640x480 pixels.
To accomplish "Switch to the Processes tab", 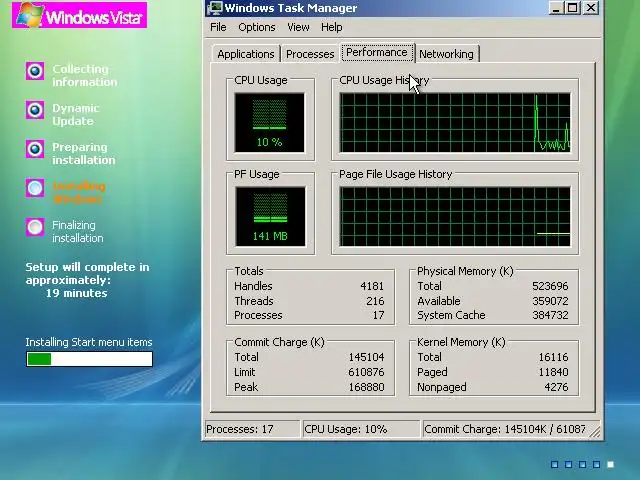I will point(310,54).
